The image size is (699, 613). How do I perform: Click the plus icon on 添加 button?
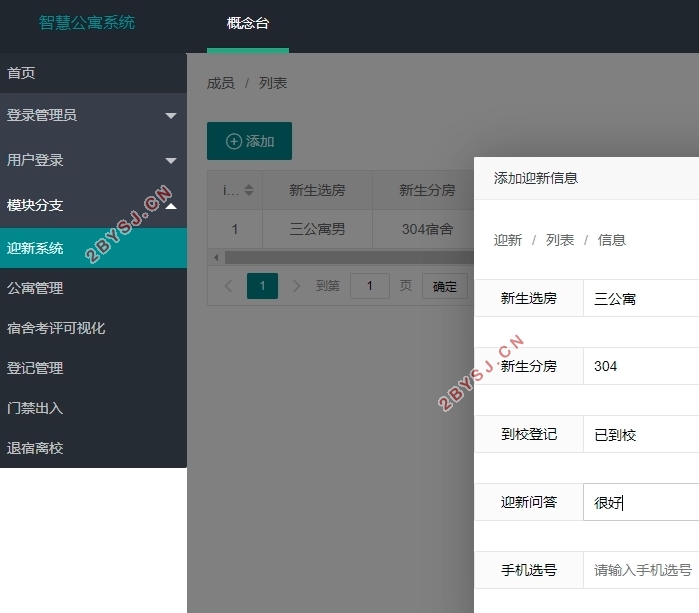click(x=234, y=141)
